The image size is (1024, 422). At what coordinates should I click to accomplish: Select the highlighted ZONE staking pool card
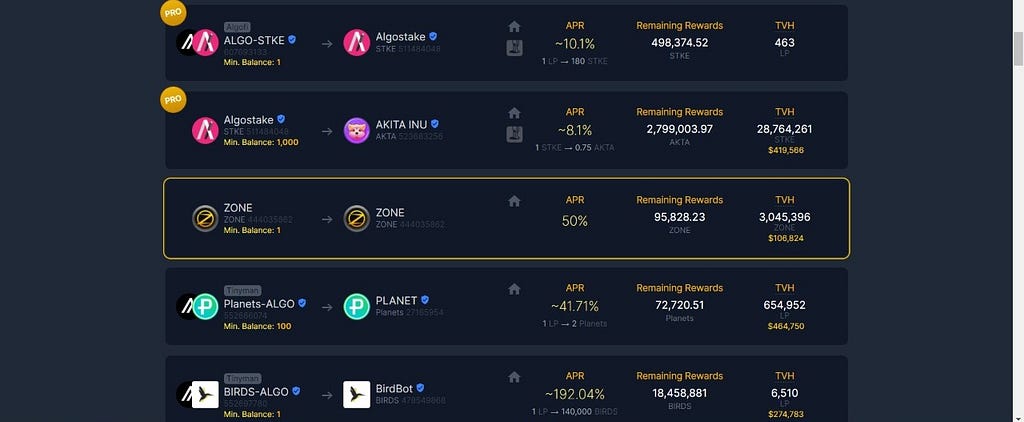coord(506,218)
